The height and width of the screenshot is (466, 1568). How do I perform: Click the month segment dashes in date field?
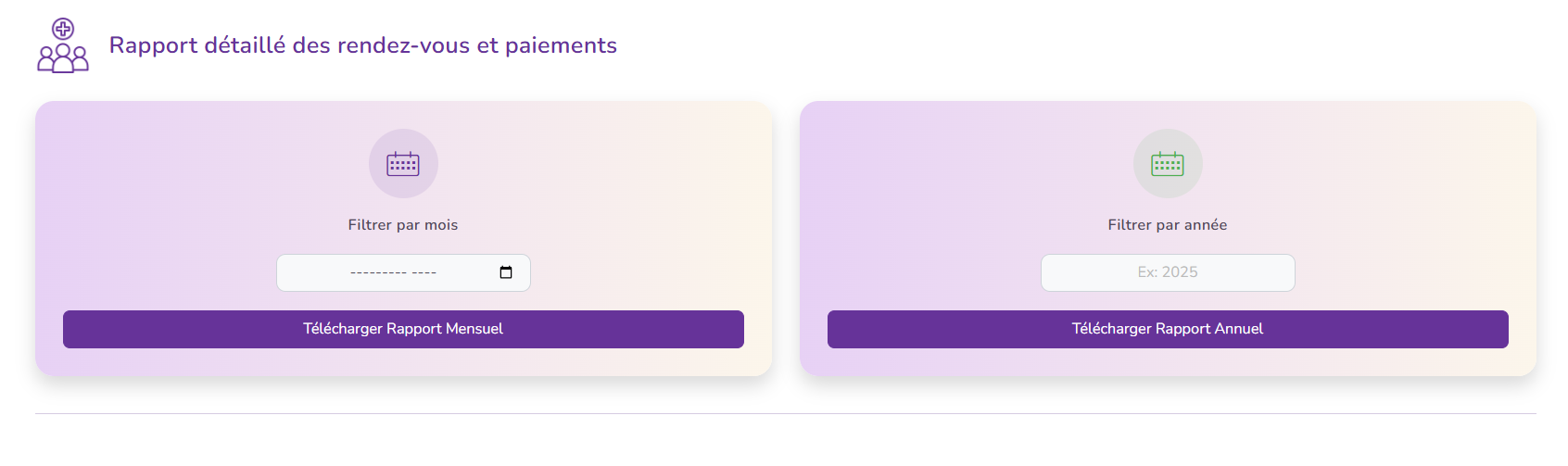[378, 272]
